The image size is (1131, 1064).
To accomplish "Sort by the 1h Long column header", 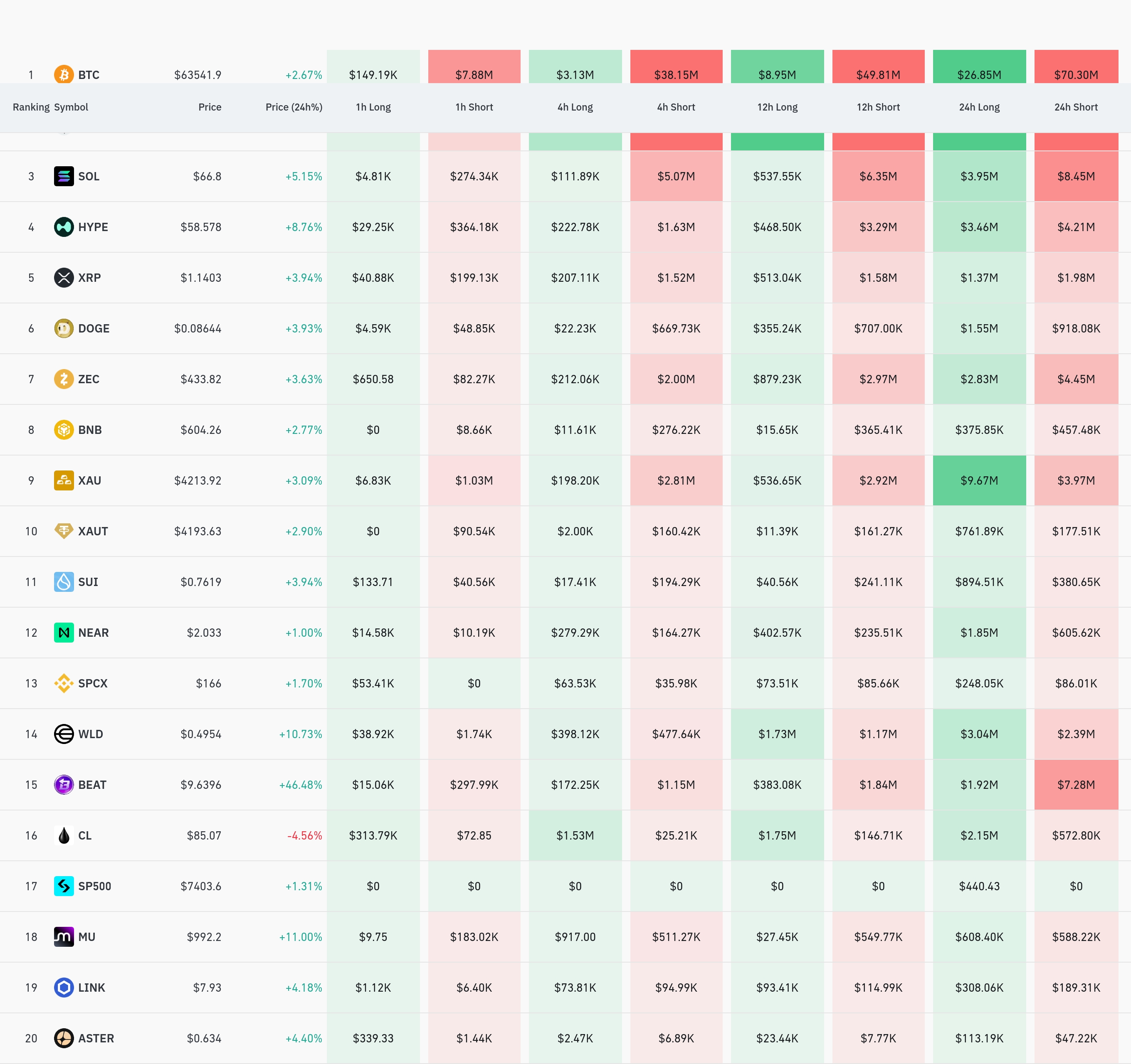I will [x=373, y=107].
